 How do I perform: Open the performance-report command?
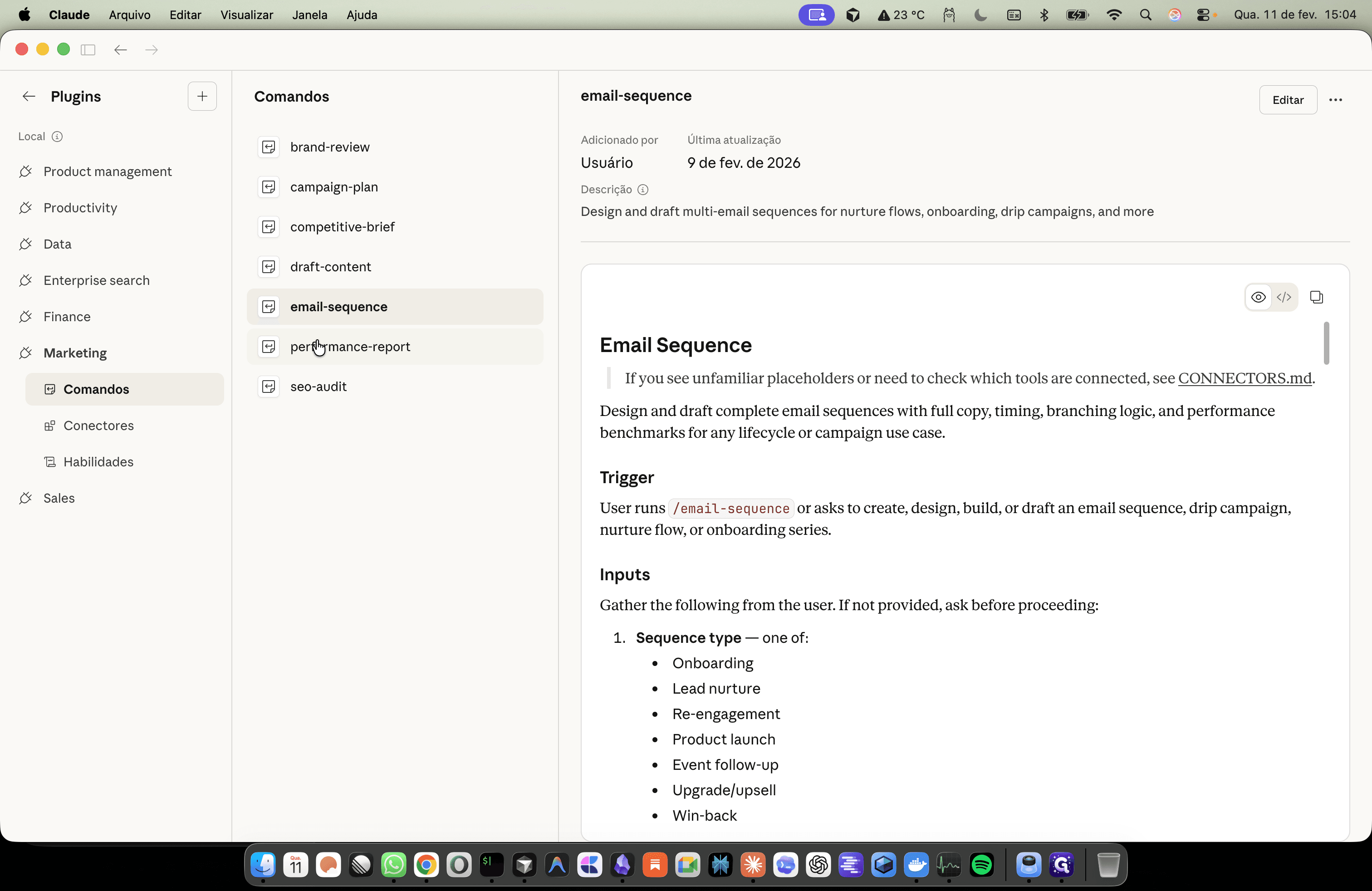click(x=395, y=346)
